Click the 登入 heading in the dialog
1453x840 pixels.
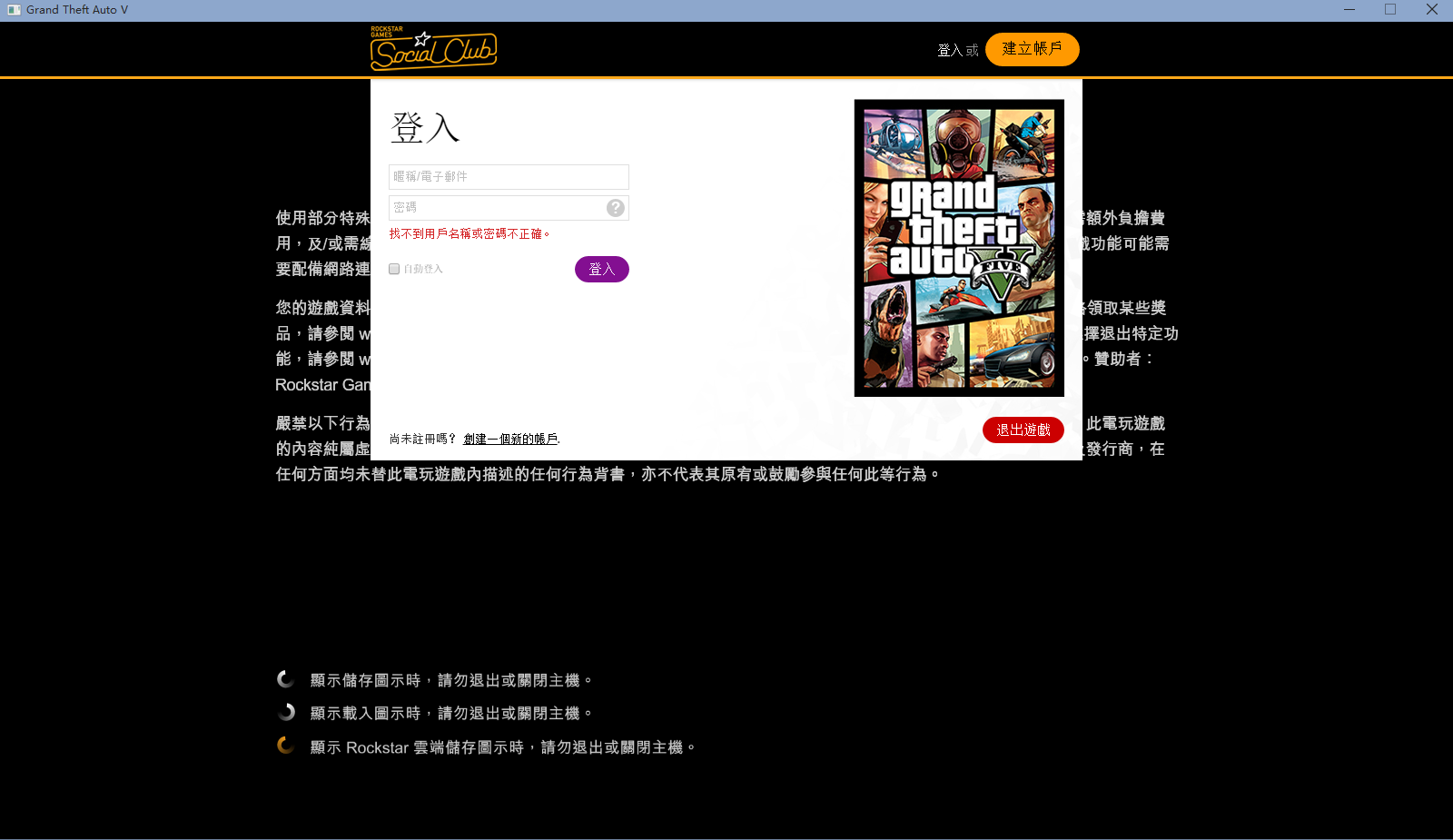[x=425, y=127]
